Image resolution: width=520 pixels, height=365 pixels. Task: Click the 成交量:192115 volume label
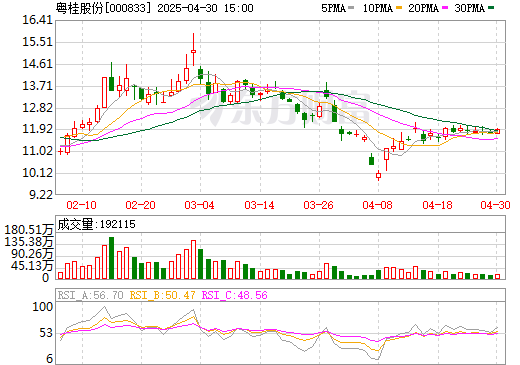(97, 224)
